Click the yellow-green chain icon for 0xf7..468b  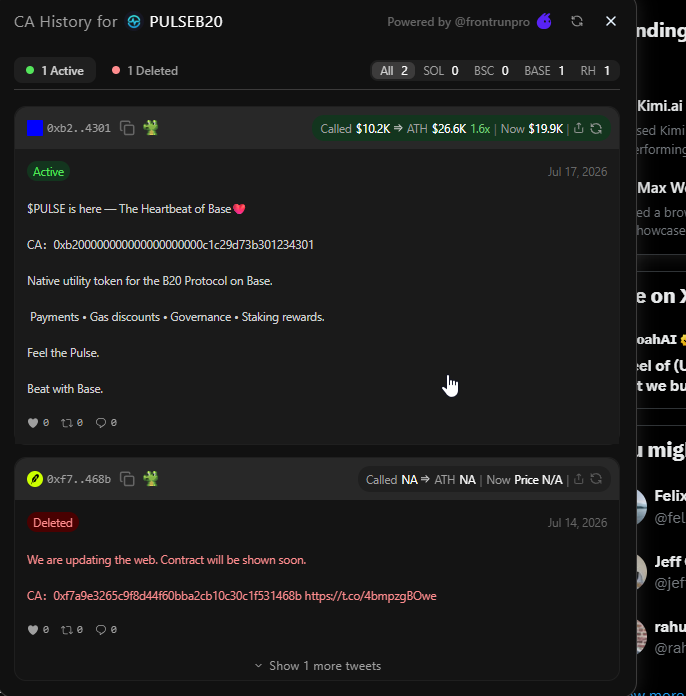point(35,479)
